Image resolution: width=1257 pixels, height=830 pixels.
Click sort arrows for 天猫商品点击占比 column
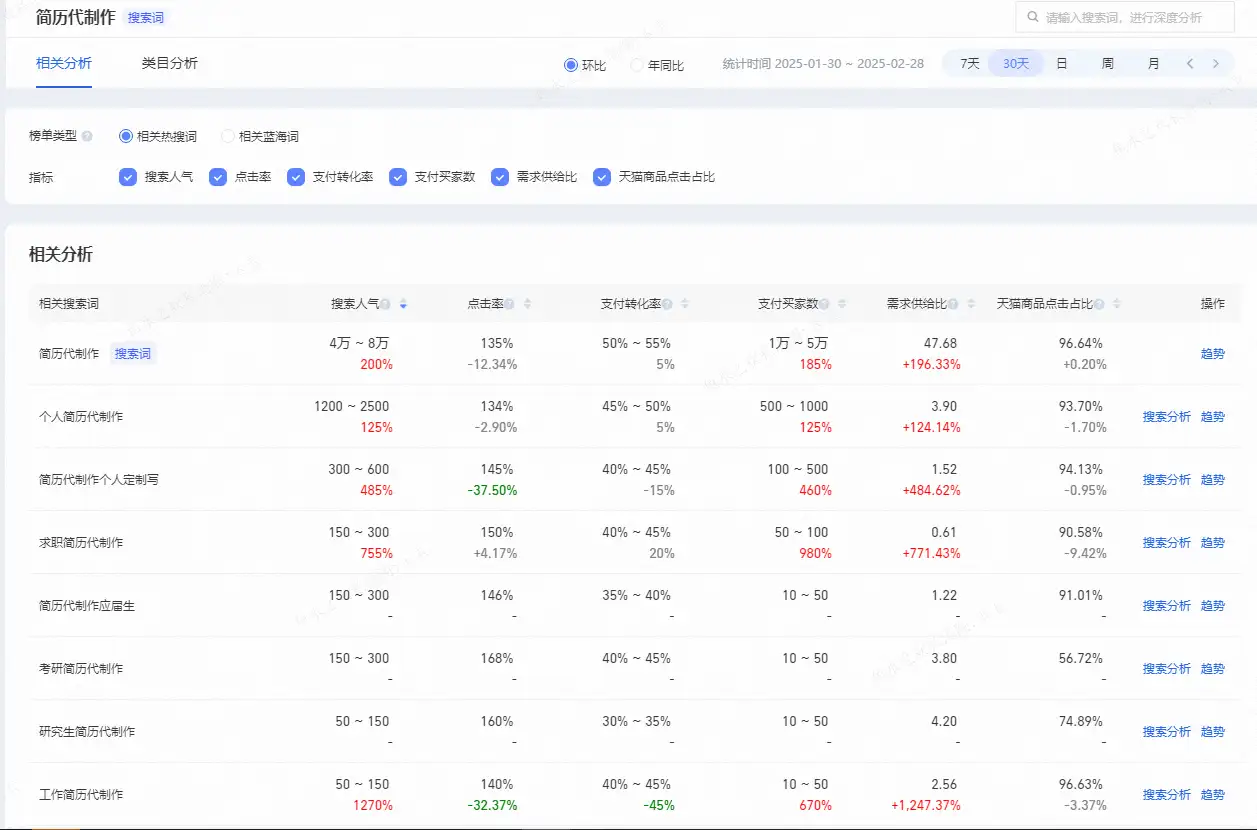click(1117, 304)
